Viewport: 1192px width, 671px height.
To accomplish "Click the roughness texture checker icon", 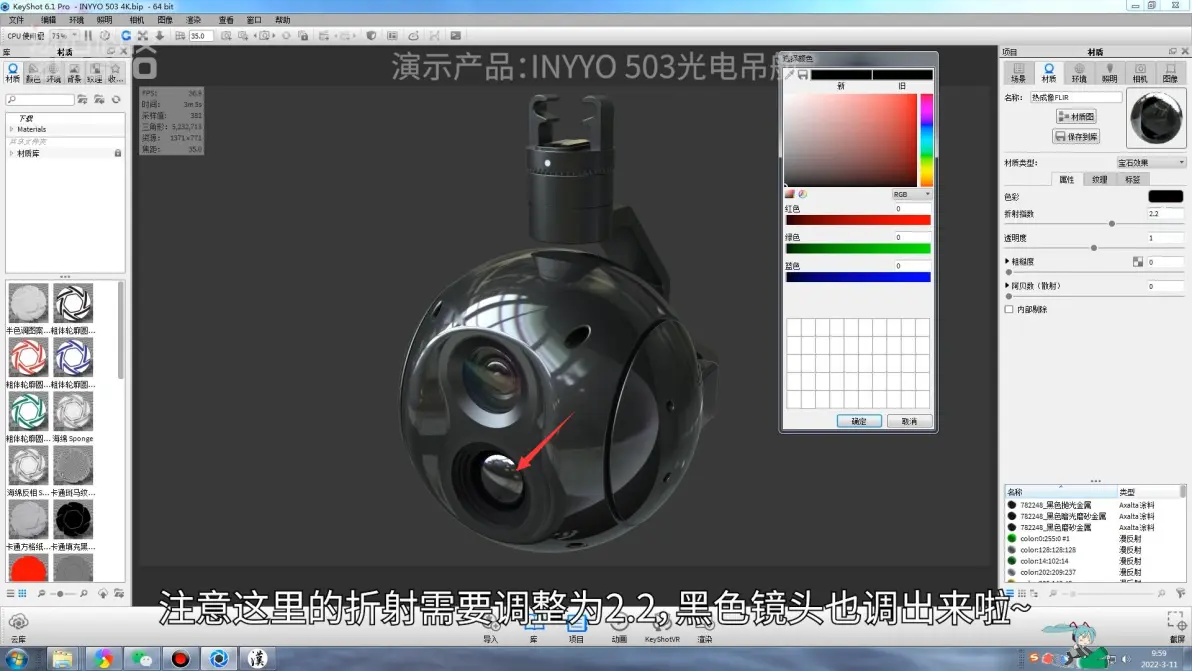I will pyautogui.click(x=1138, y=261).
